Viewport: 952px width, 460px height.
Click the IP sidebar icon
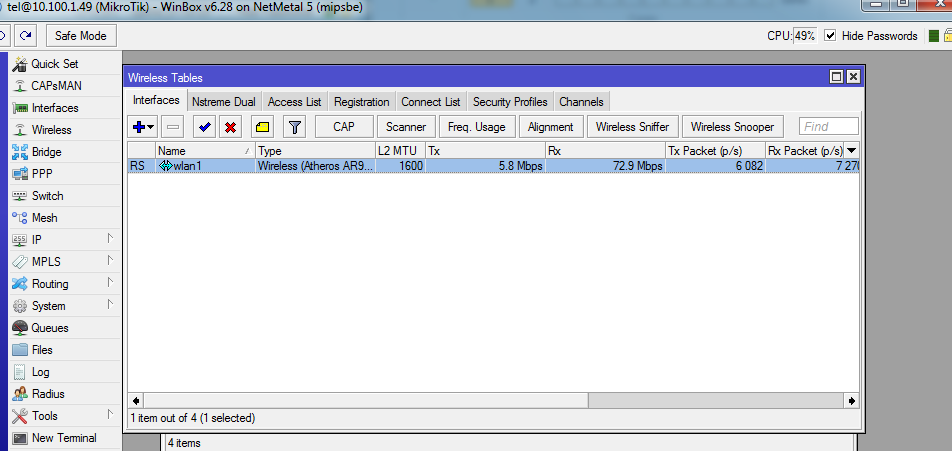pyautogui.click(x=20, y=240)
